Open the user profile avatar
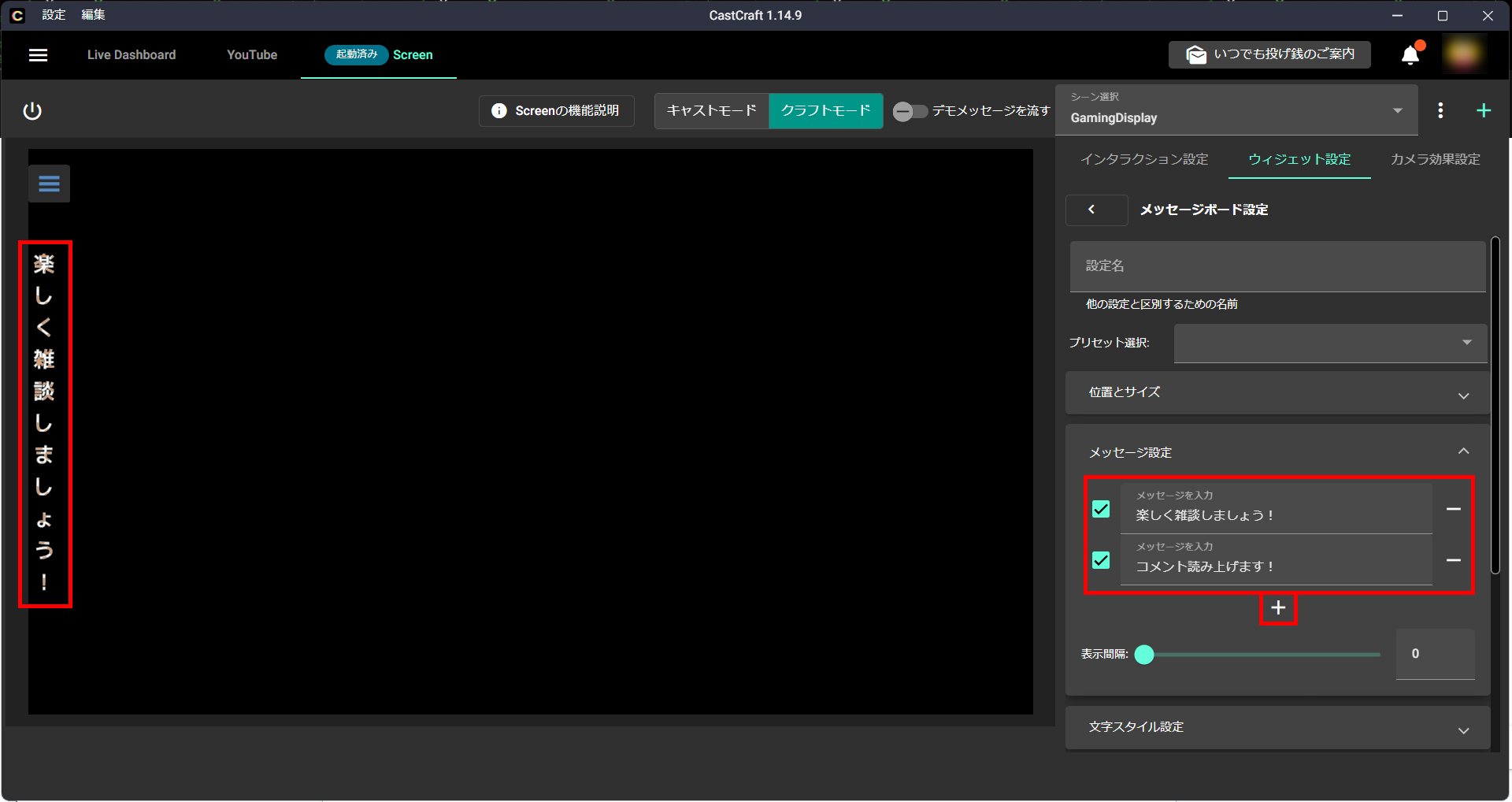Image resolution: width=1512 pixels, height=802 pixels. coord(1463,54)
